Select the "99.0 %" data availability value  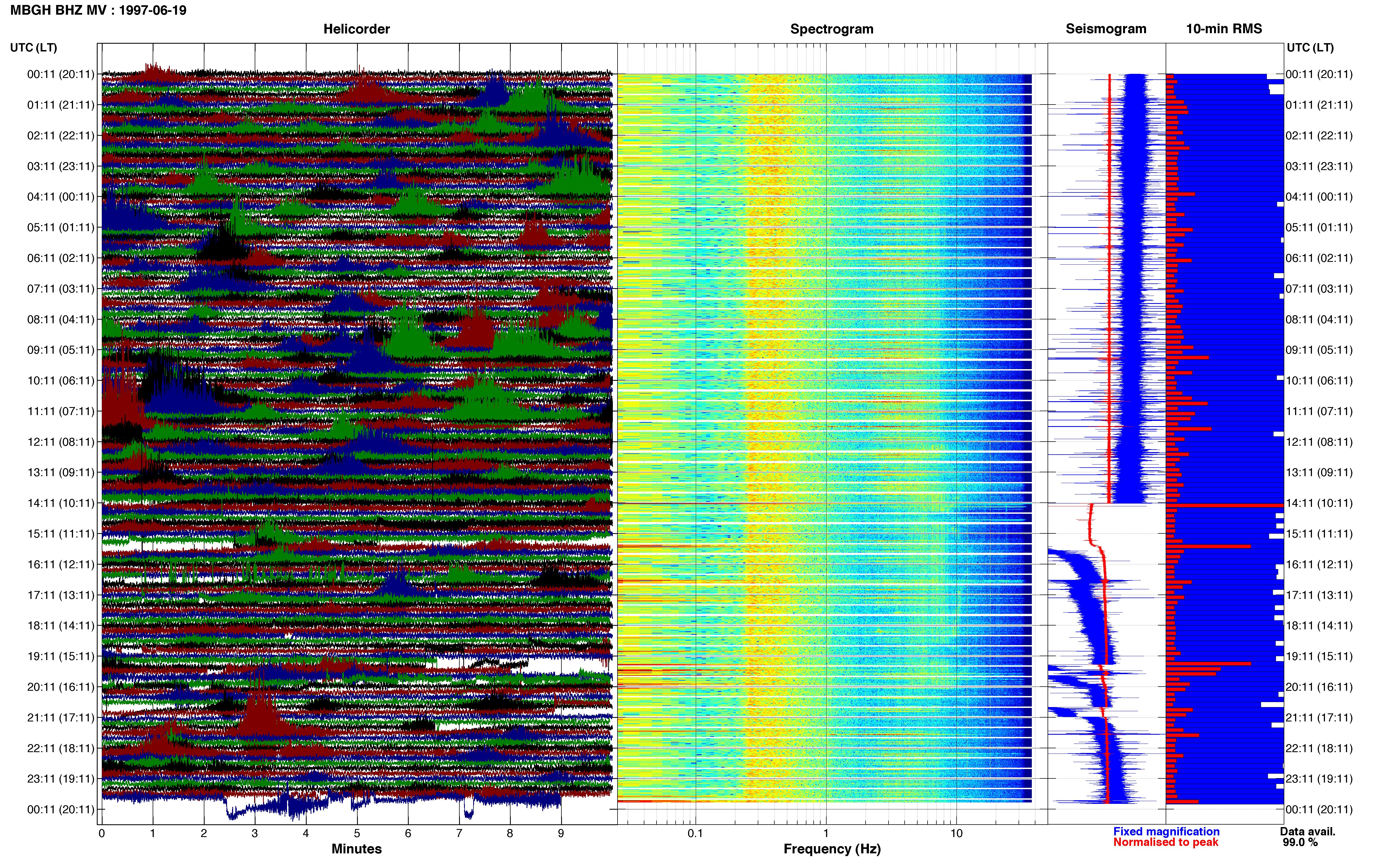1300,842
